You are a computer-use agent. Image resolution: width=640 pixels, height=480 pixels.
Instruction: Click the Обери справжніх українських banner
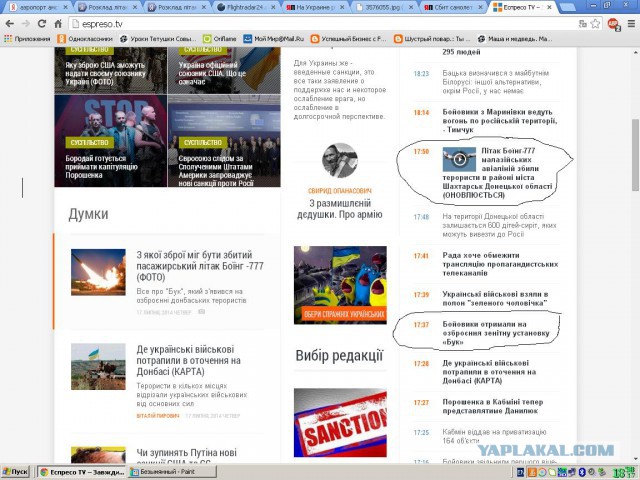coord(340,285)
